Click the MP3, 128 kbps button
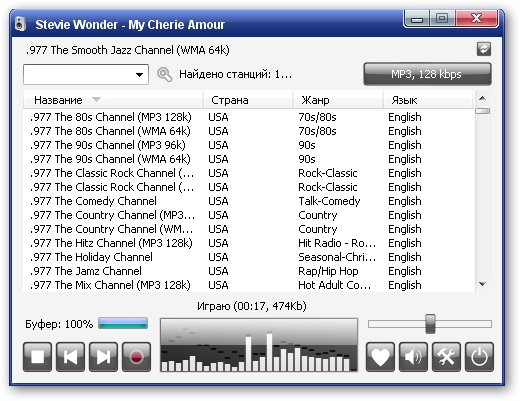The image size is (520, 401). tap(427, 74)
